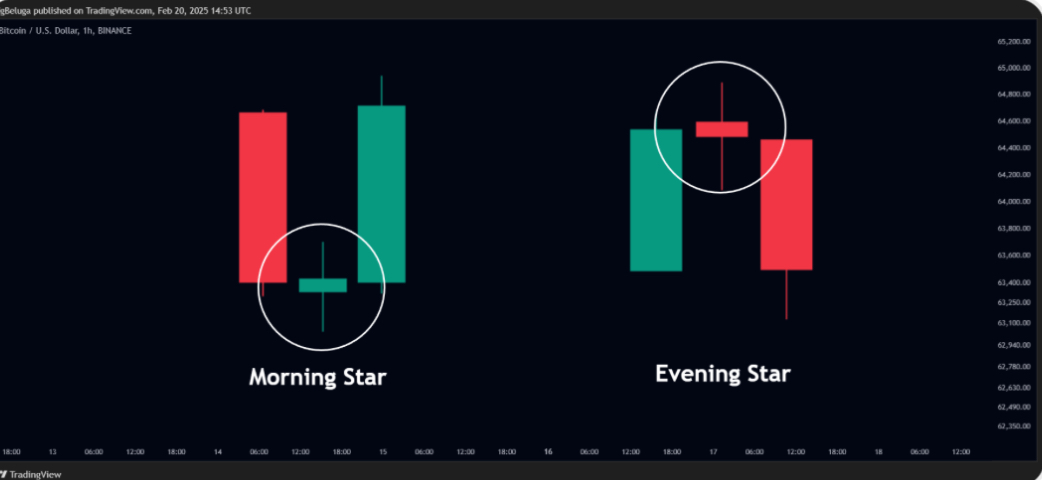The height and width of the screenshot is (480, 1042).
Task: Click date 16 on the time axis
Action: [x=548, y=452]
